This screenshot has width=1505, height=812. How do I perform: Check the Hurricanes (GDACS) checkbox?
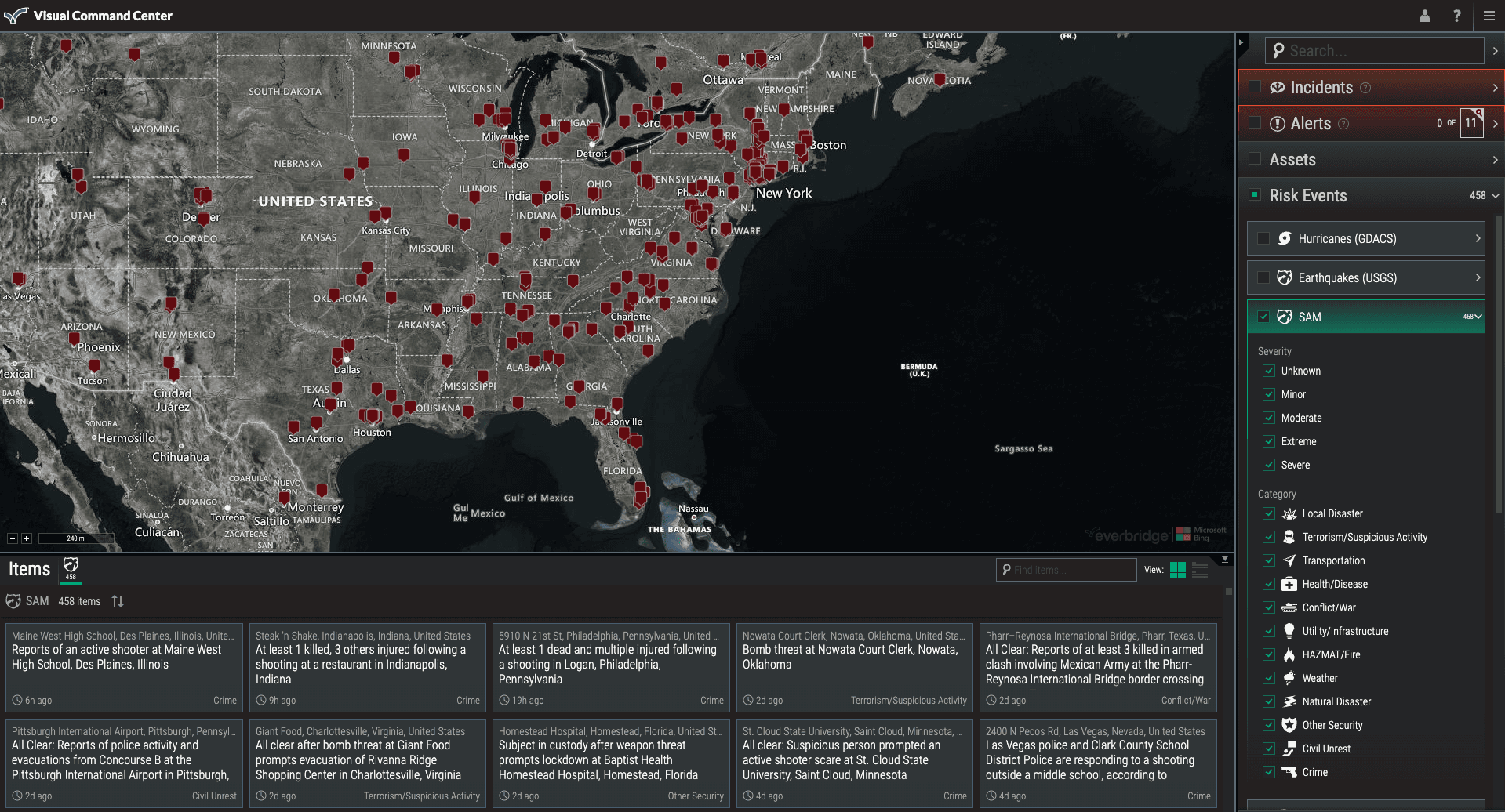[x=1263, y=238]
